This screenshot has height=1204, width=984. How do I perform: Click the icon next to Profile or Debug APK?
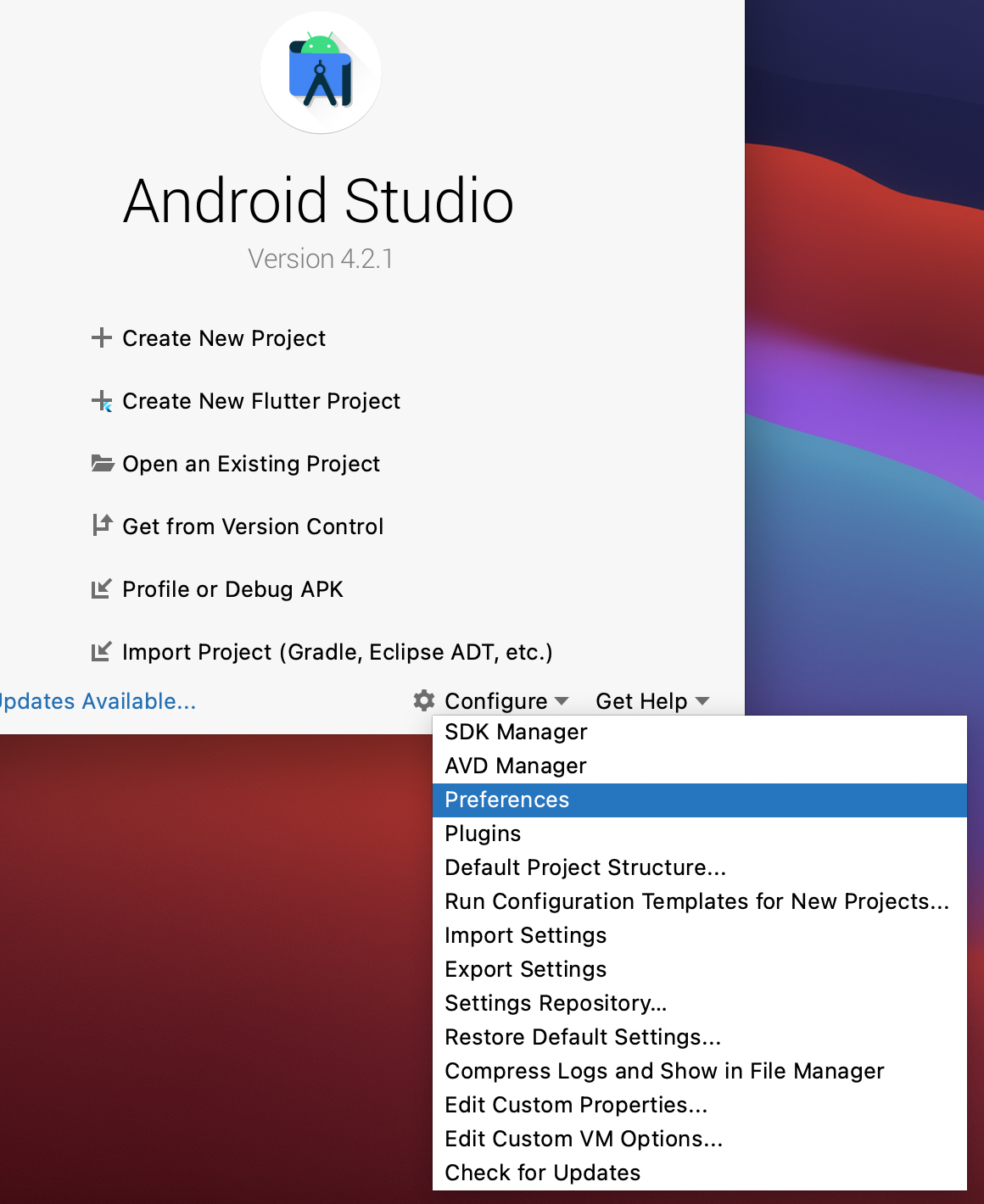(x=102, y=588)
